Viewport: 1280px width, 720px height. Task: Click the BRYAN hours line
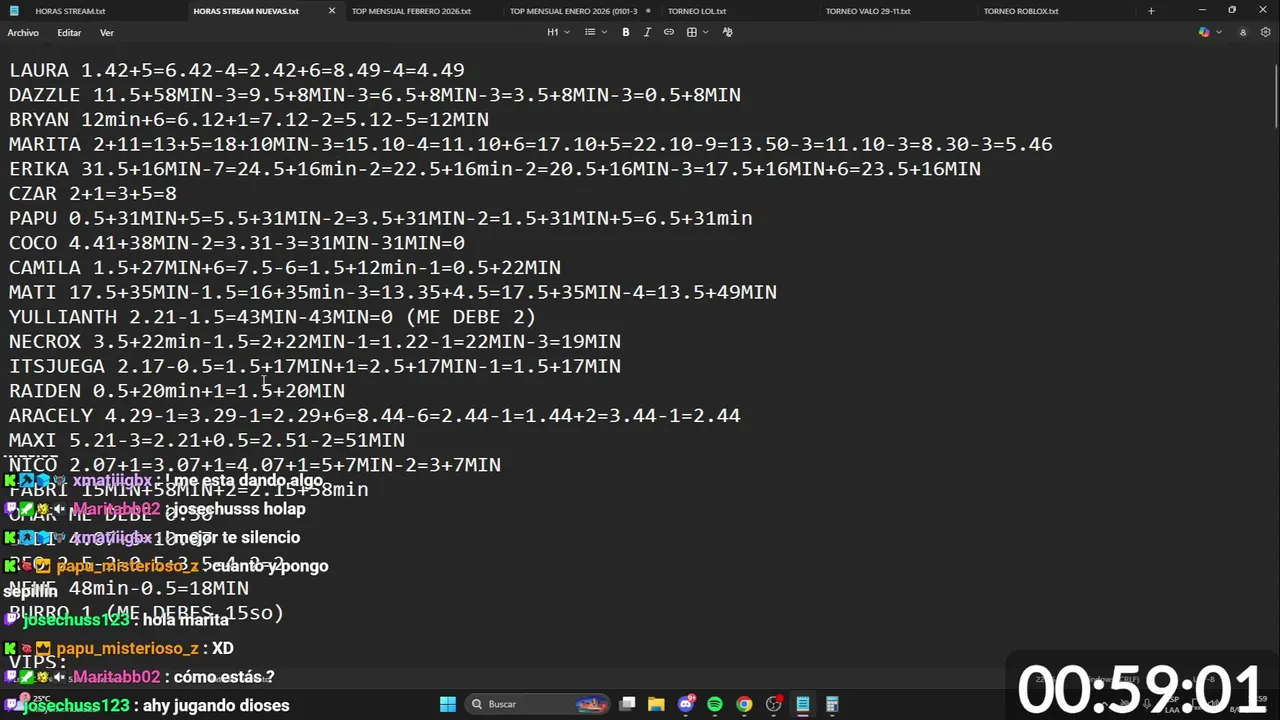[x=249, y=120]
